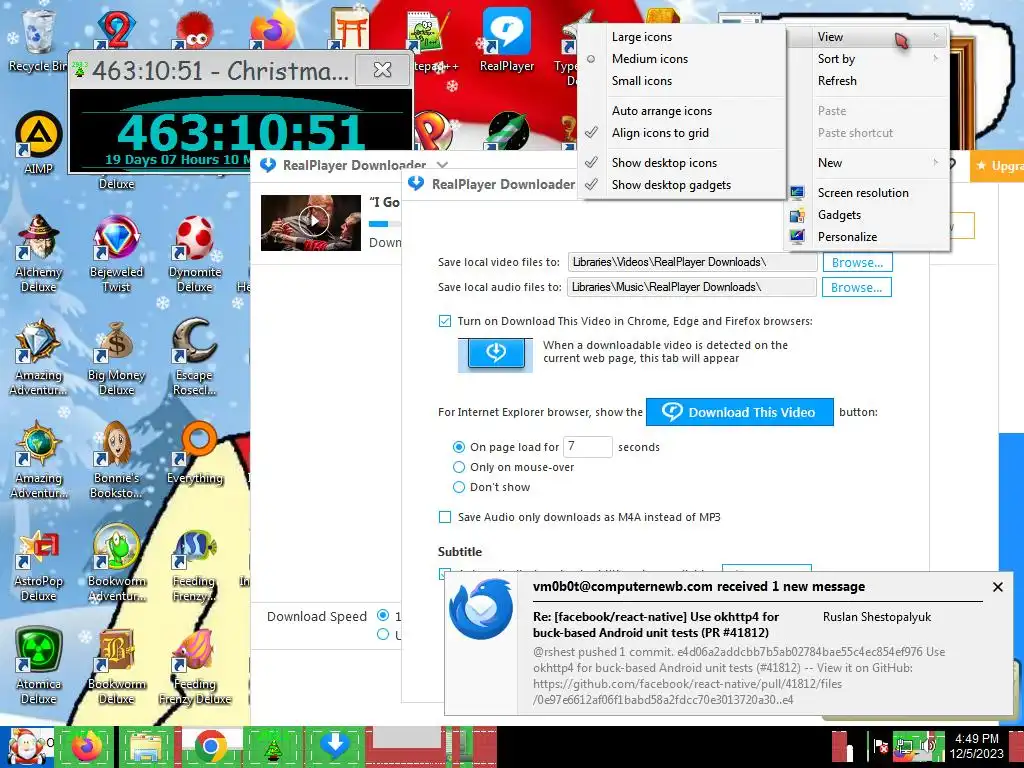Viewport: 1024px width, 768px height.
Task: Select the Bookworm Deluxe desktop shortcut
Action: tap(116, 666)
